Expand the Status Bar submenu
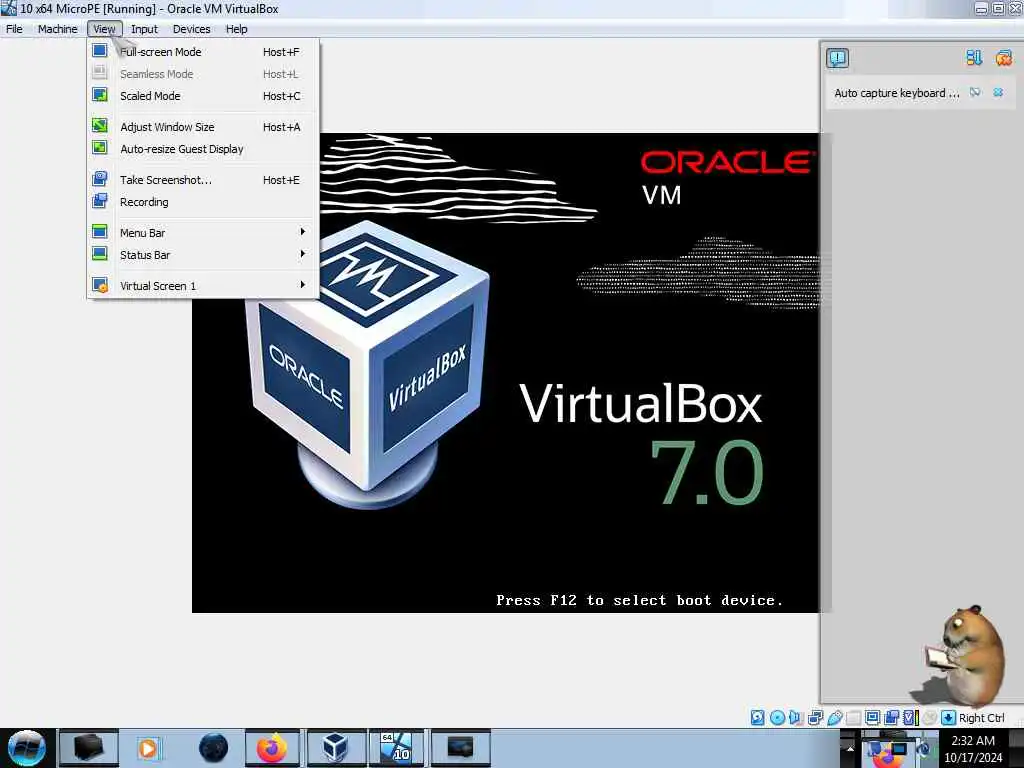The image size is (1024, 768). tap(202, 255)
